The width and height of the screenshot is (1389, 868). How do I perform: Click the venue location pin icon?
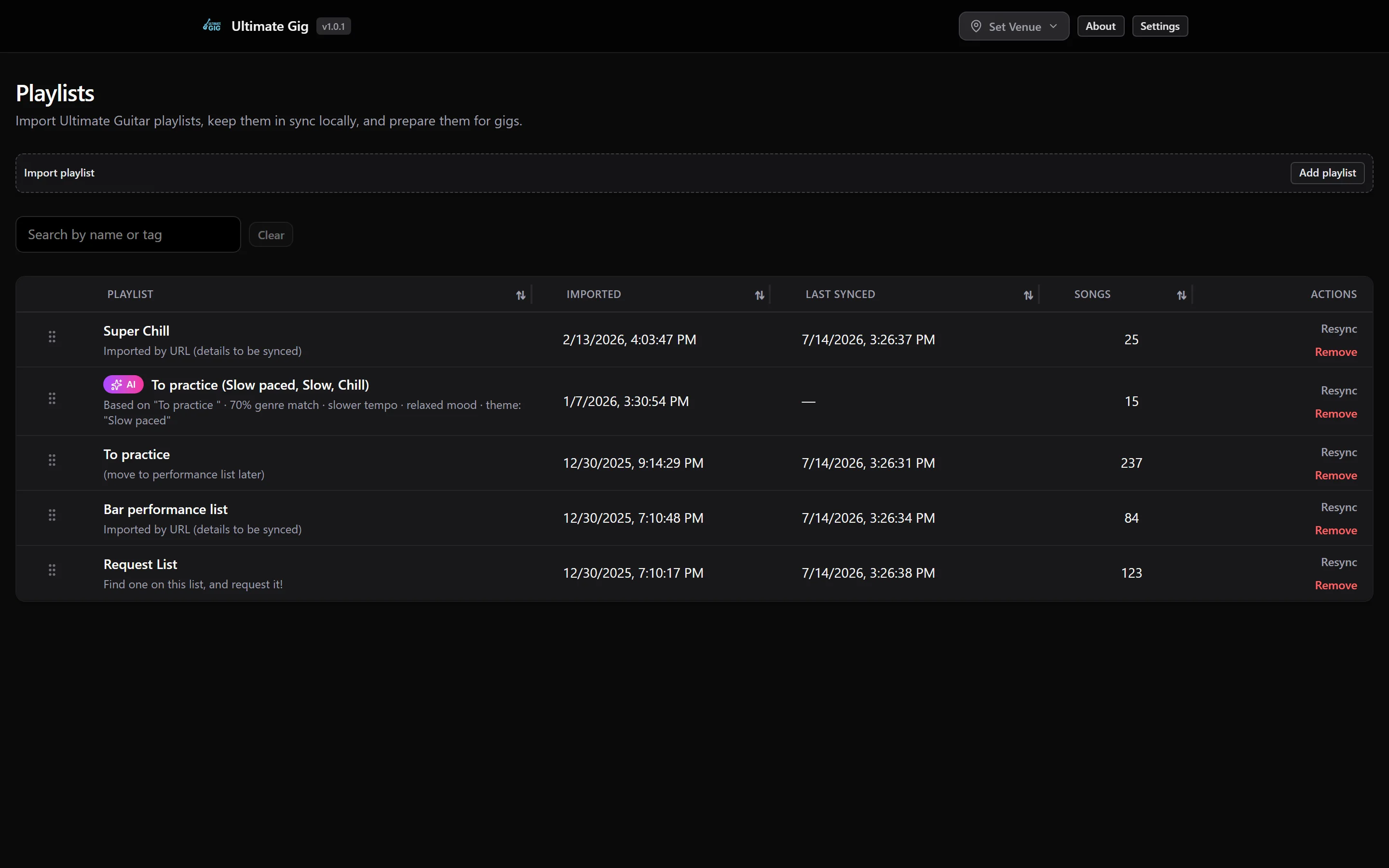tap(976, 27)
